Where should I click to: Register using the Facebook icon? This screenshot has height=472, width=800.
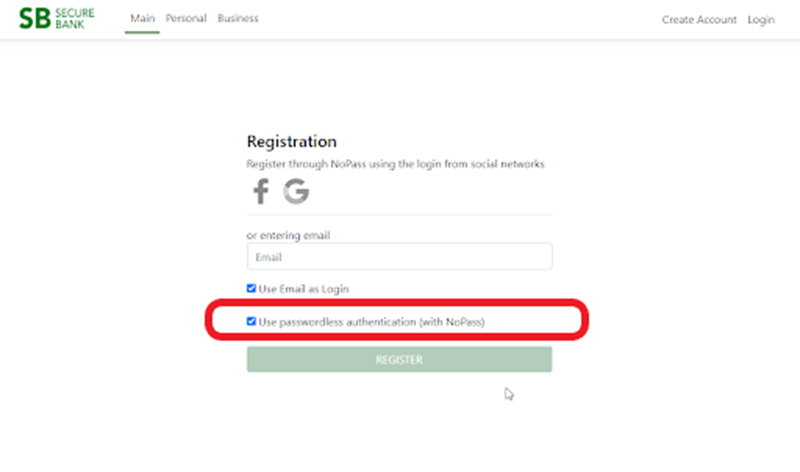pyautogui.click(x=260, y=191)
